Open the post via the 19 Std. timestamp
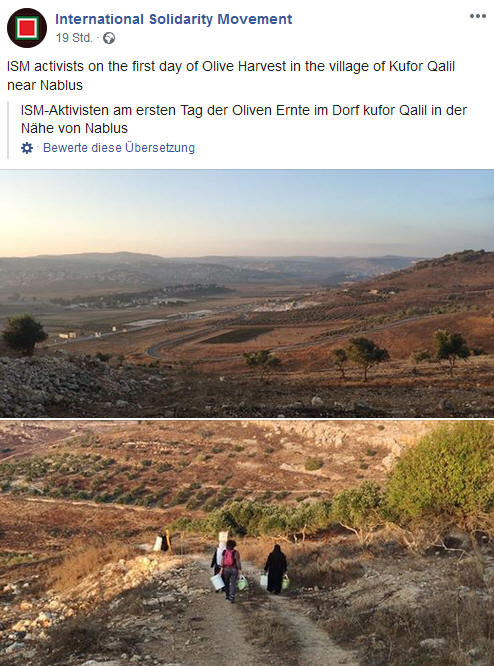 (74, 38)
